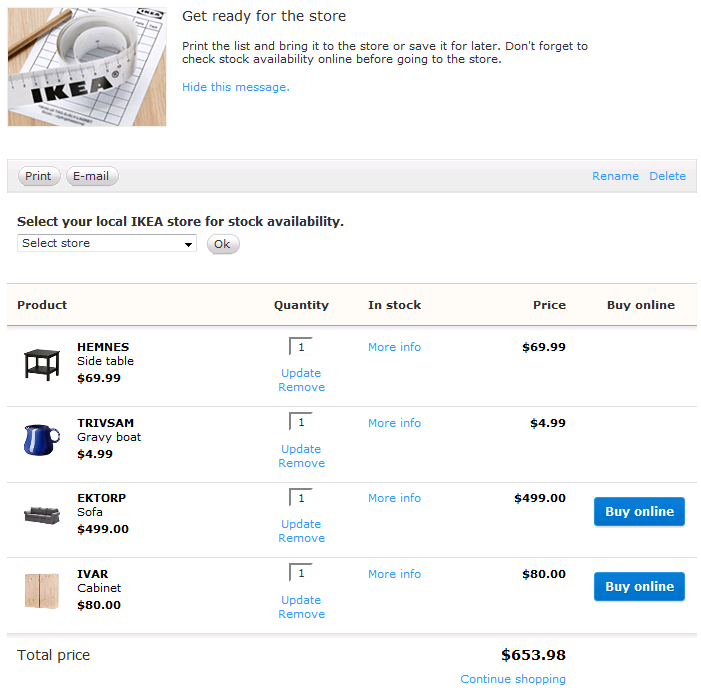Screen dimensions: 701x690
Task: Click the E-mail button
Action: 92,176
